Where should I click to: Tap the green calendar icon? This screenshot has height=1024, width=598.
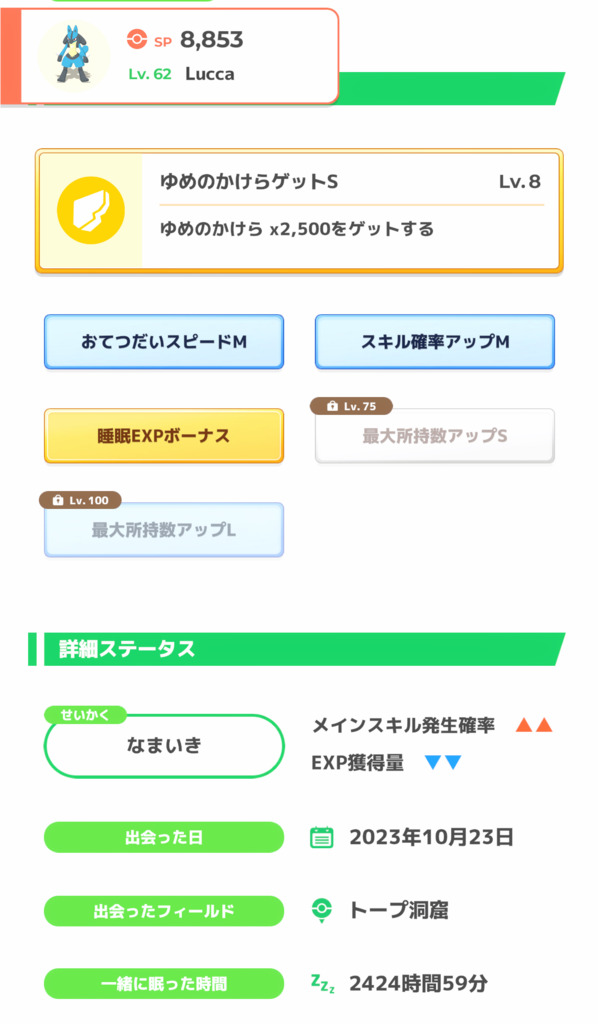321,837
